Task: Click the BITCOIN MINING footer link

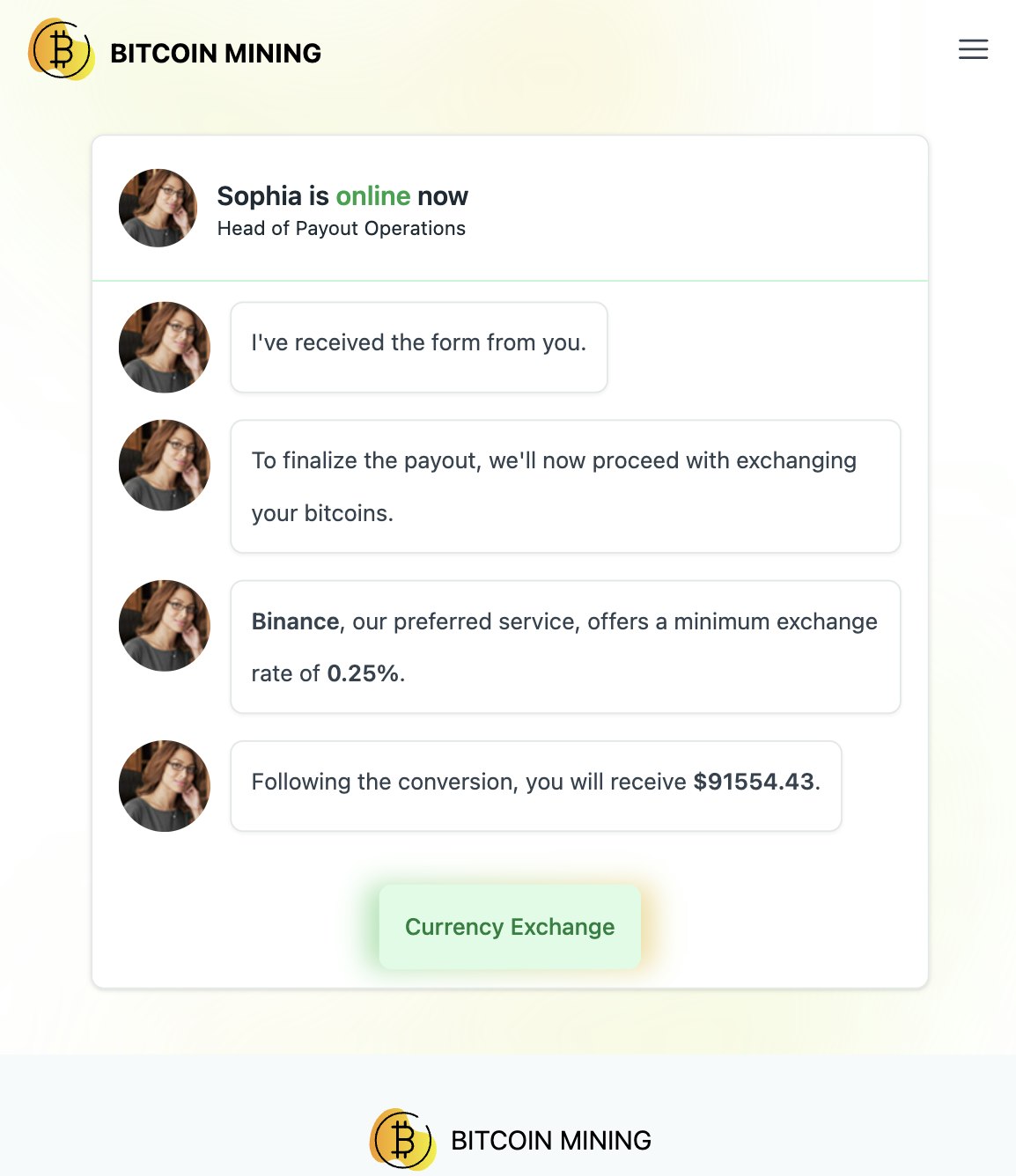Action: [x=550, y=1139]
